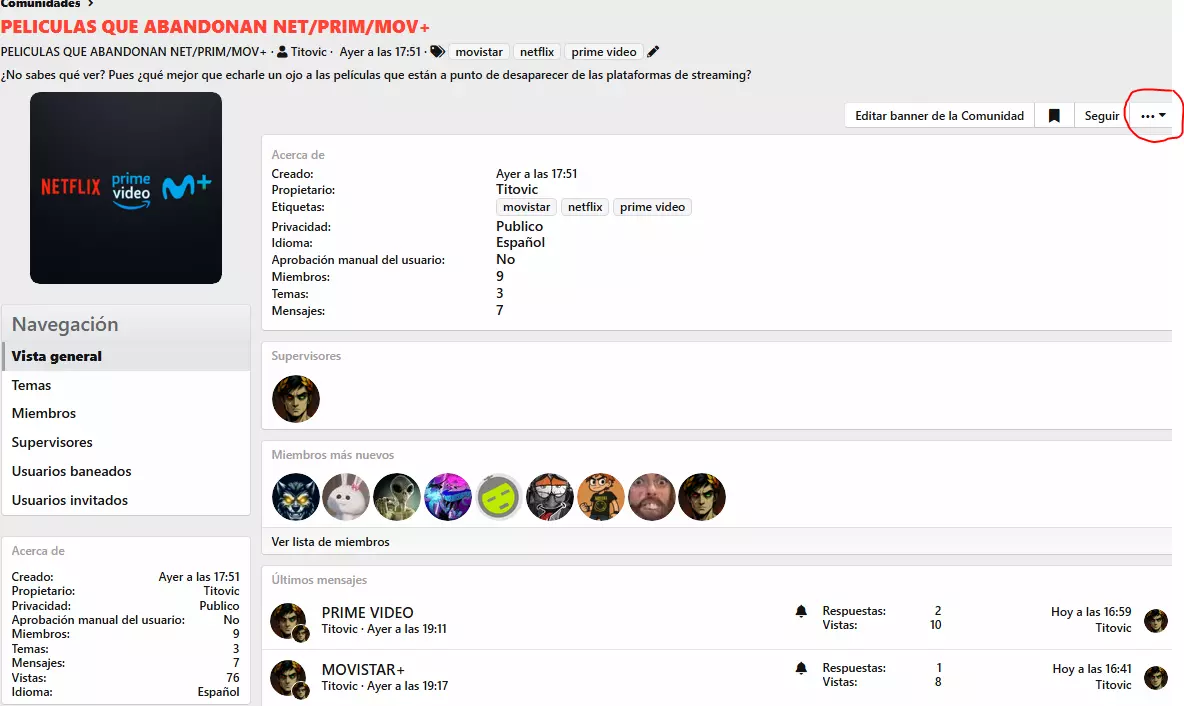Click the Seguir button
This screenshot has height=706, width=1184.
(x=1102, y=116)
